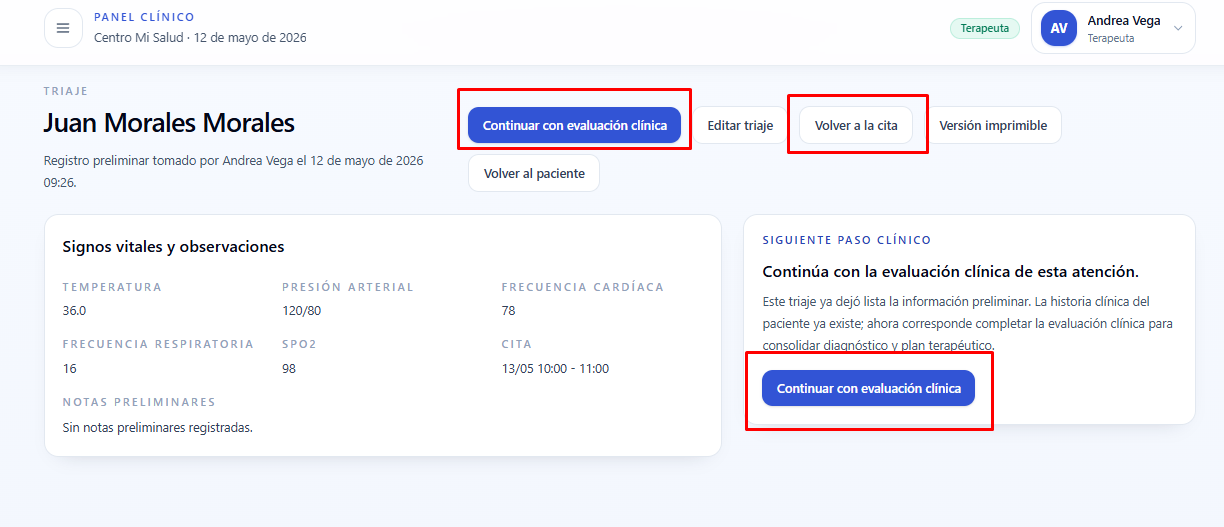Click the PANEL CLÍNICO header label
The height and width of the screenshot is (527, 1224).
pos(144,17)
